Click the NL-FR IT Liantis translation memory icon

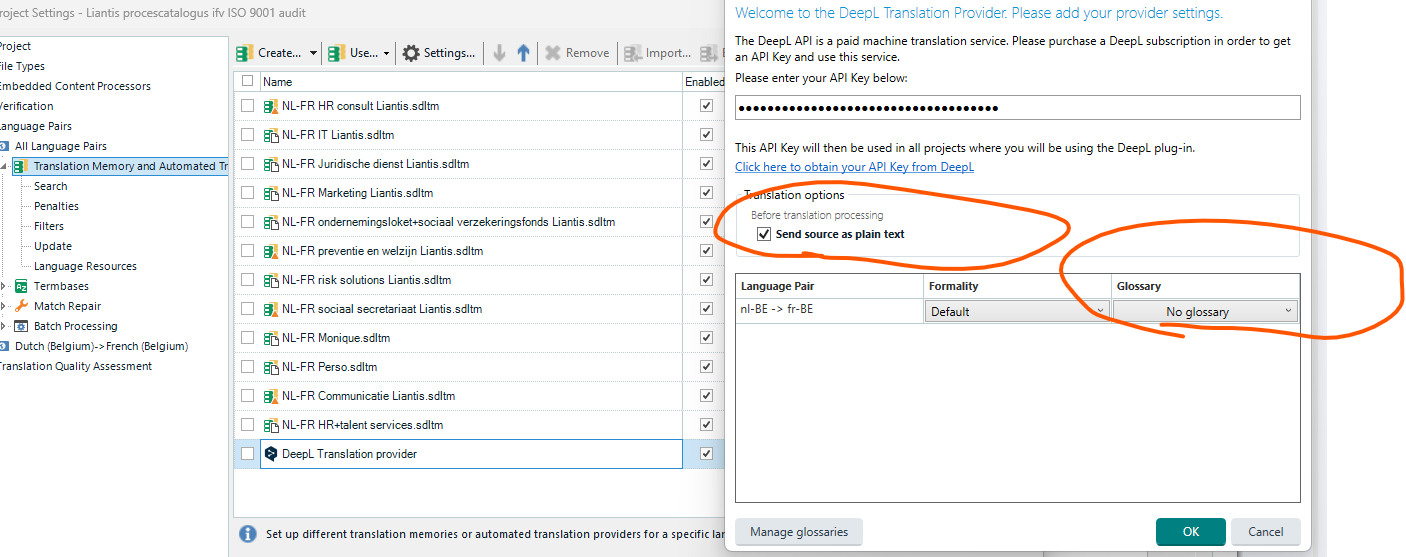(270, 135)
